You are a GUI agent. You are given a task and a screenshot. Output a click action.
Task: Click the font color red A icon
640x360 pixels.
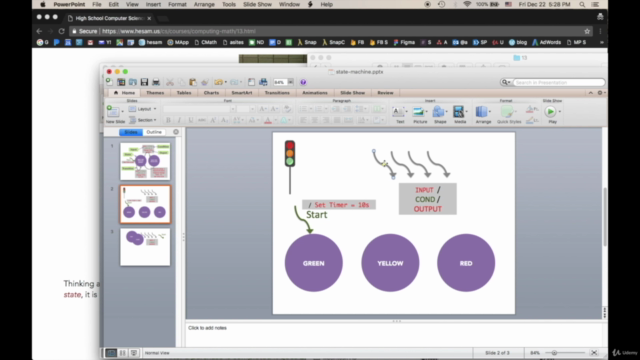(x=268, y=120)
